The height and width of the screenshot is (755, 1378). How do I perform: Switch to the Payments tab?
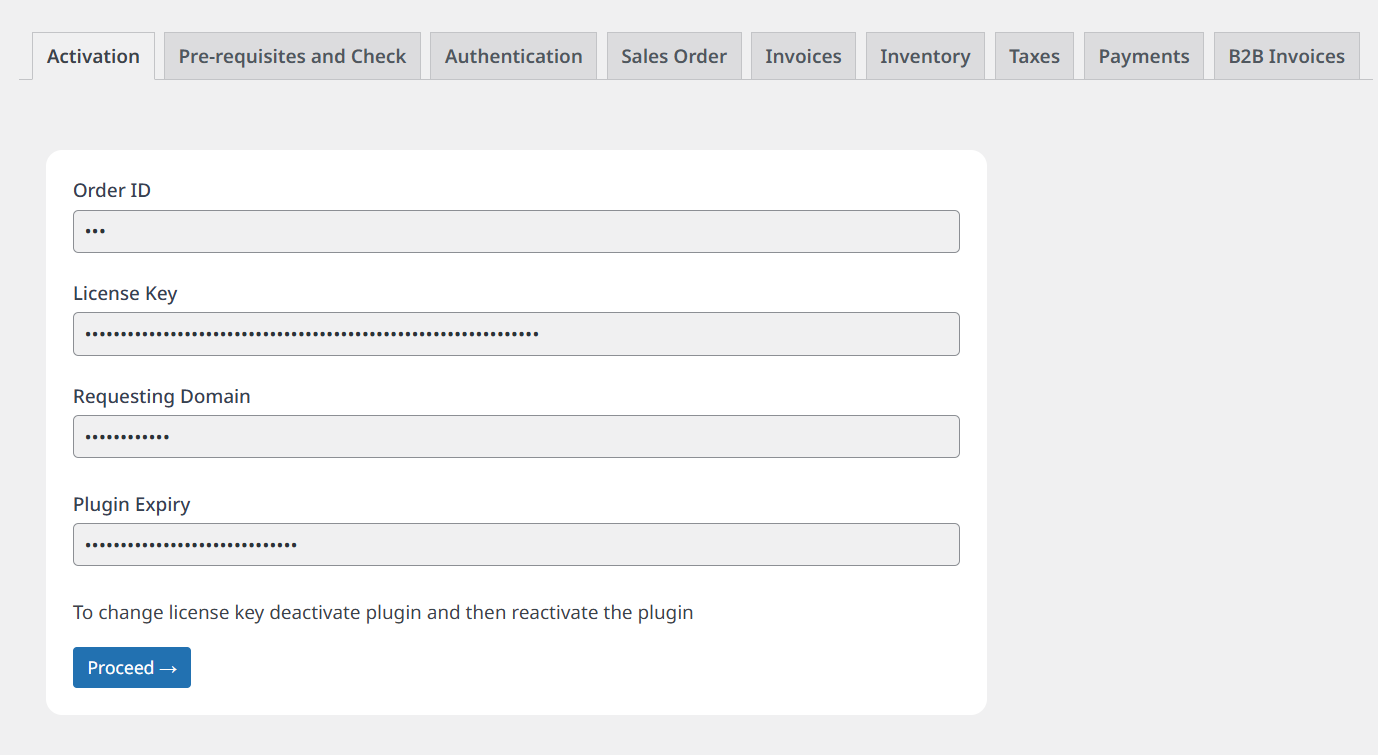coord(1143,56)
